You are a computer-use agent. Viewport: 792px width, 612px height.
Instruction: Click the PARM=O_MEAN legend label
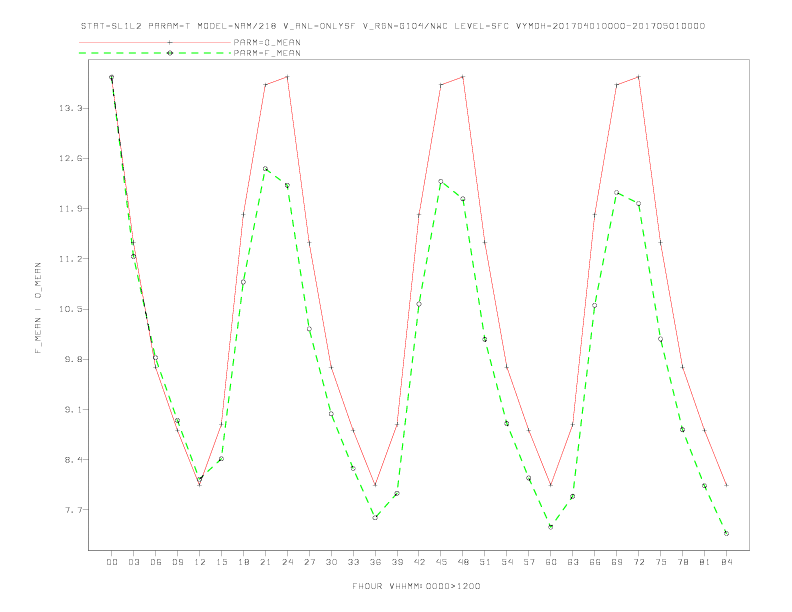267,42
